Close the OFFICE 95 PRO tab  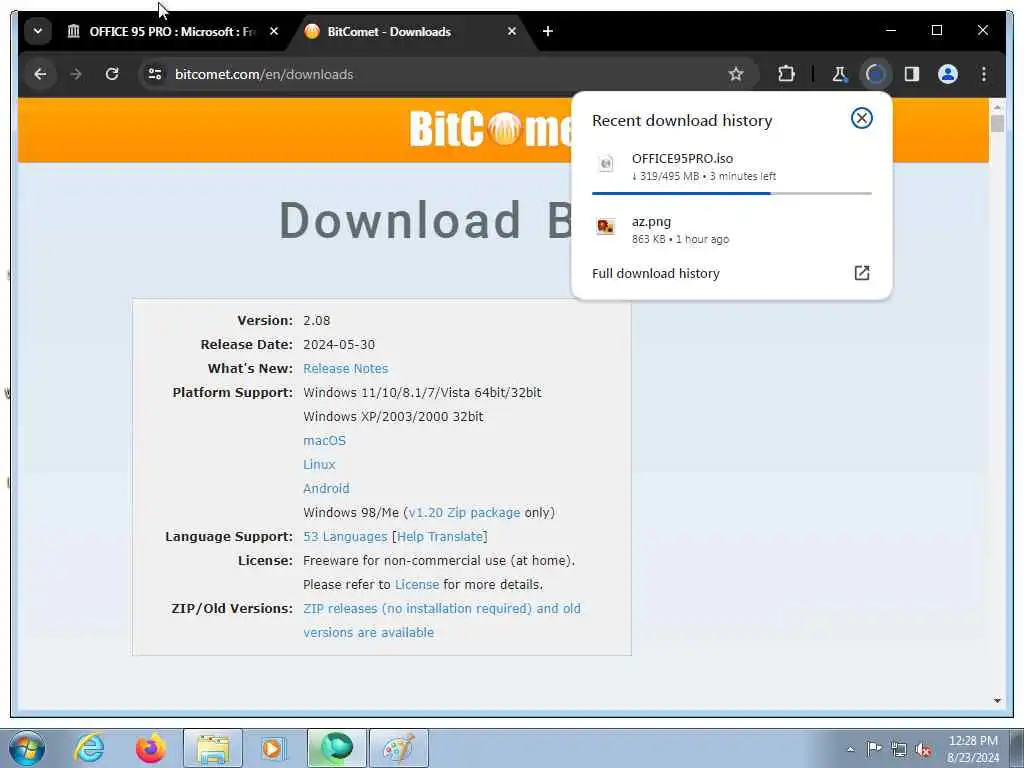(x=274, y=31)
